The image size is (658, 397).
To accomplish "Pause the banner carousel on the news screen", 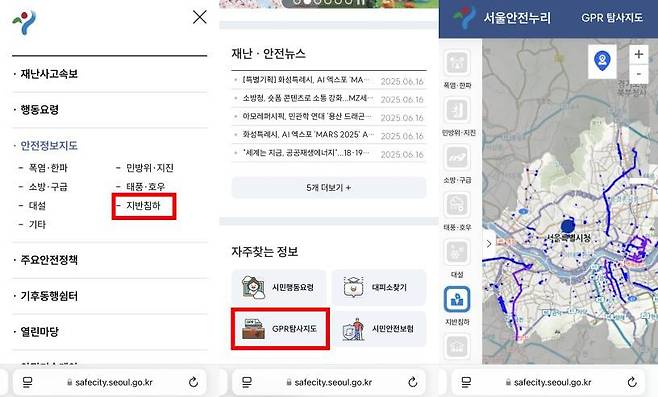I will pos(360,2).
